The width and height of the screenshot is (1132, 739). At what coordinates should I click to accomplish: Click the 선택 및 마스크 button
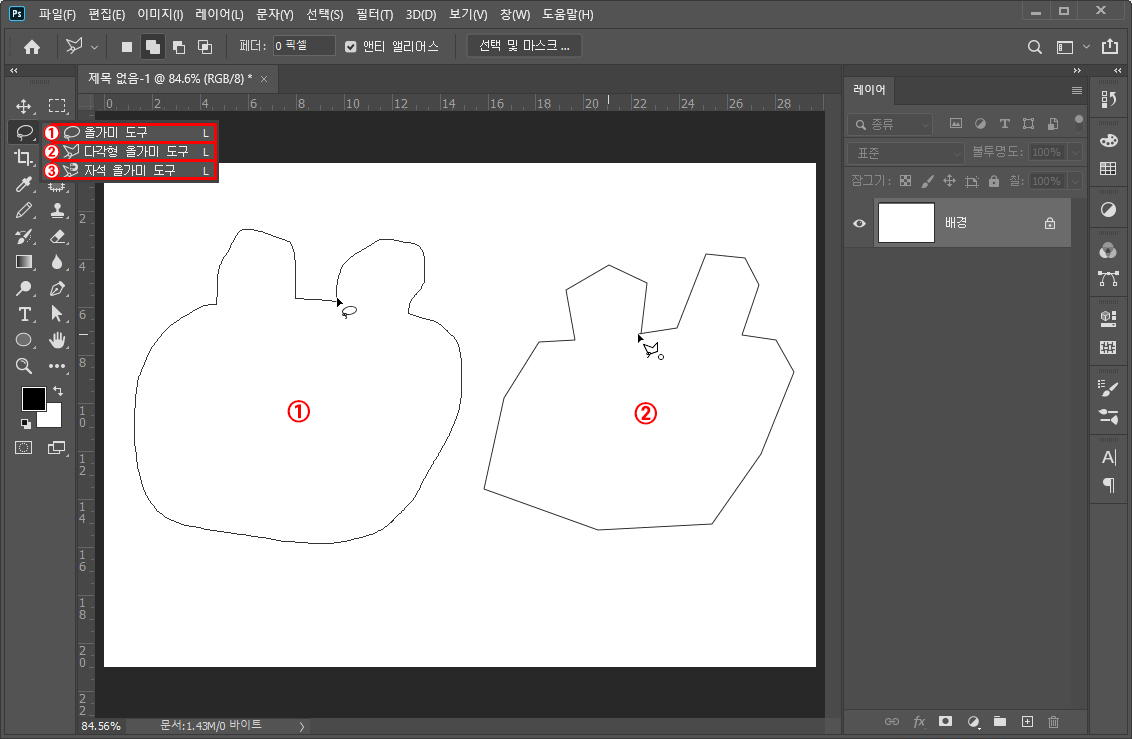point(524,46)
